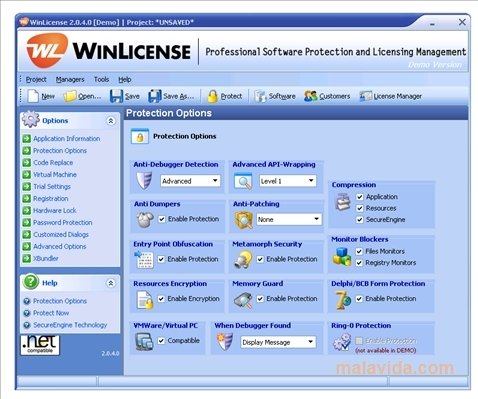Open Advanced API-Wrapping Level 1 dropdown
This screenshot has height=399, width=478.
(x=288, y=181)
